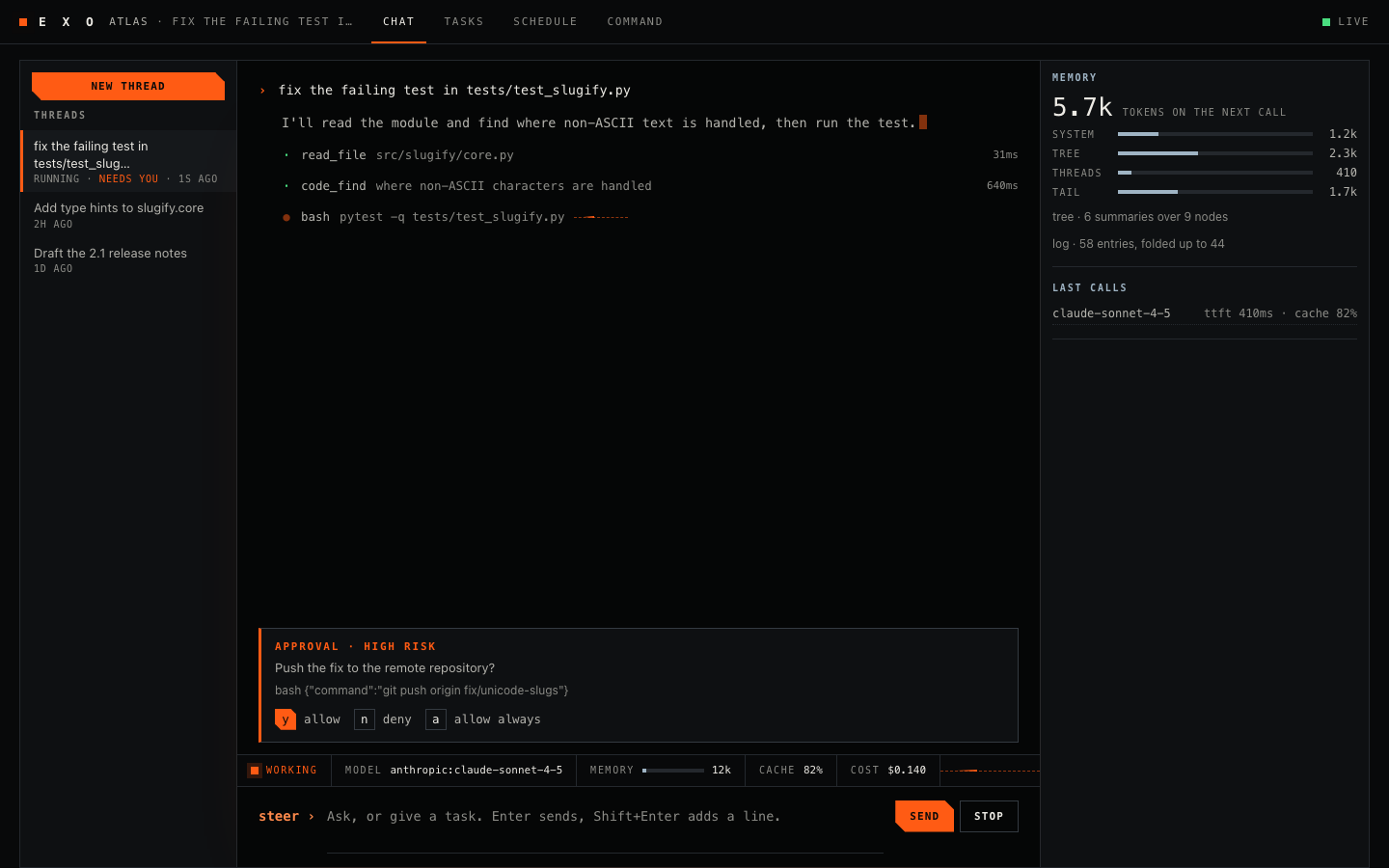1389x868 pixels.
Task: Click the TAIL memory usage bar
Action: pyautogui.click(x=1215, y=192)
